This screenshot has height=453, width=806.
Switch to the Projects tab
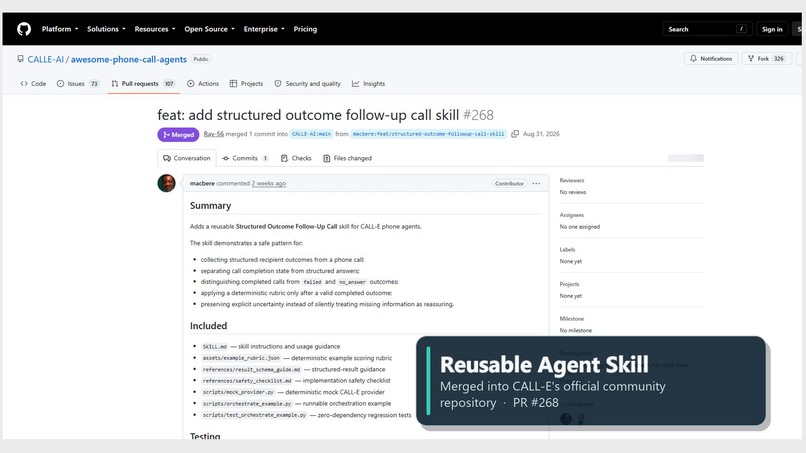246,83
